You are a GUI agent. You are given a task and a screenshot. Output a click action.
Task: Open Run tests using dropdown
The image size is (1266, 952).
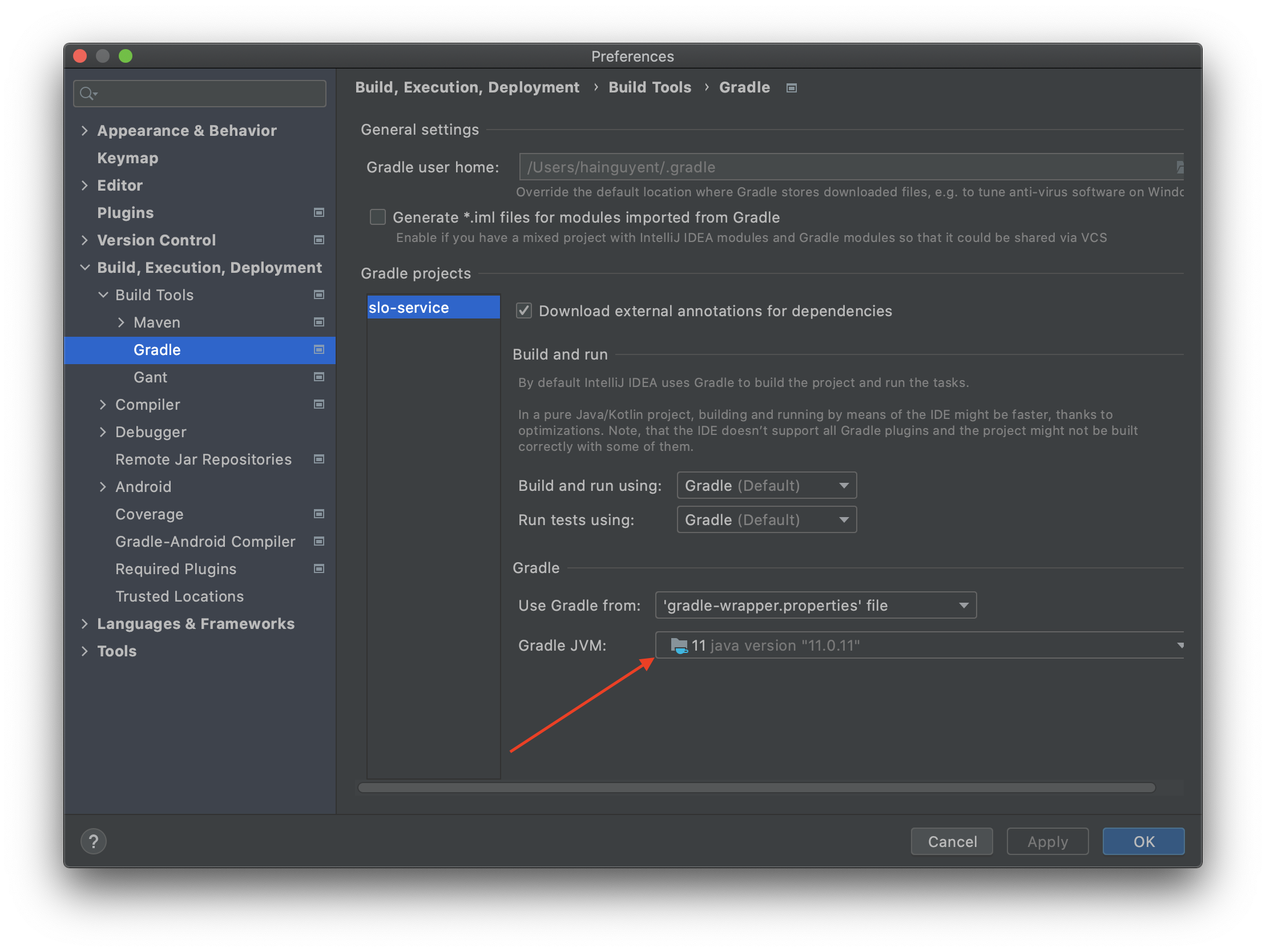tap(766, 520)
